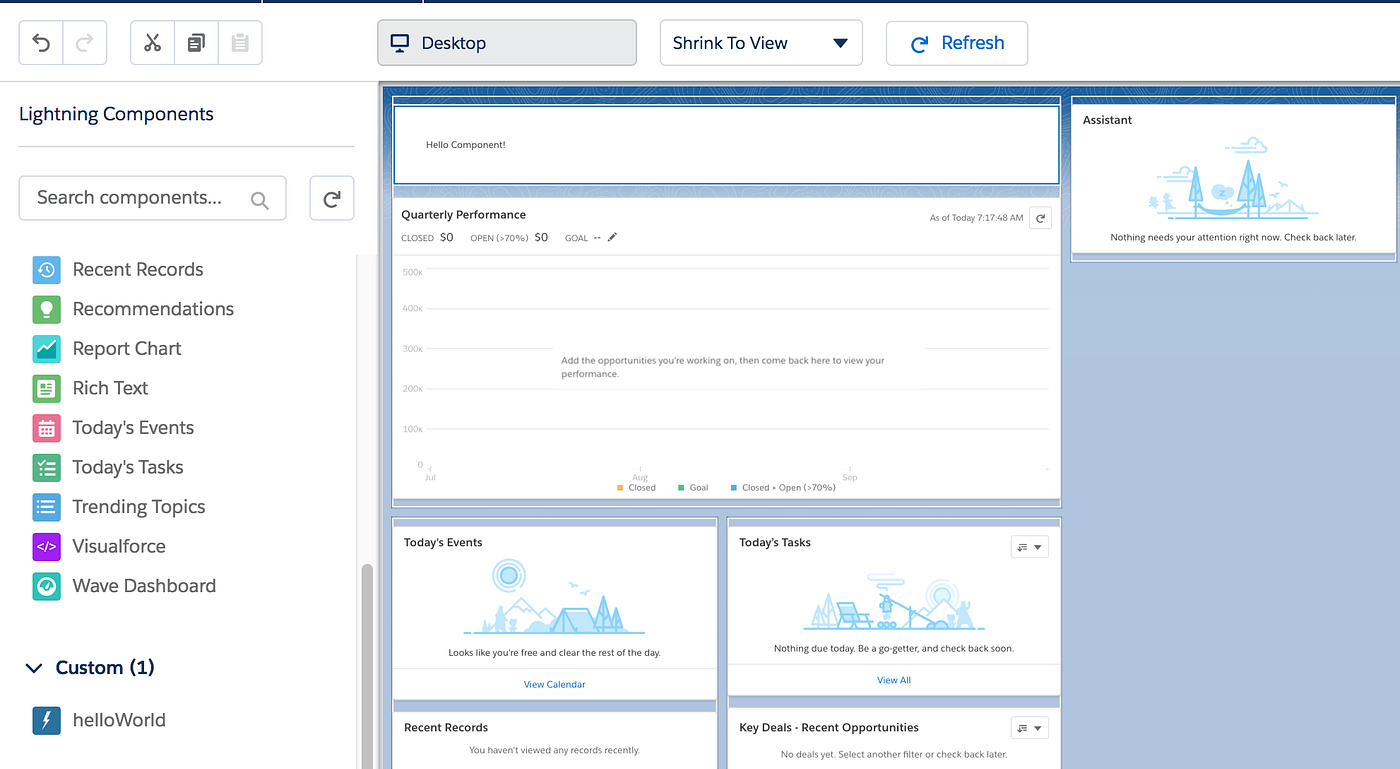Screen dimensions: 1400x769
Task: Select the Rich Text component icon
Action: (45, 388)
